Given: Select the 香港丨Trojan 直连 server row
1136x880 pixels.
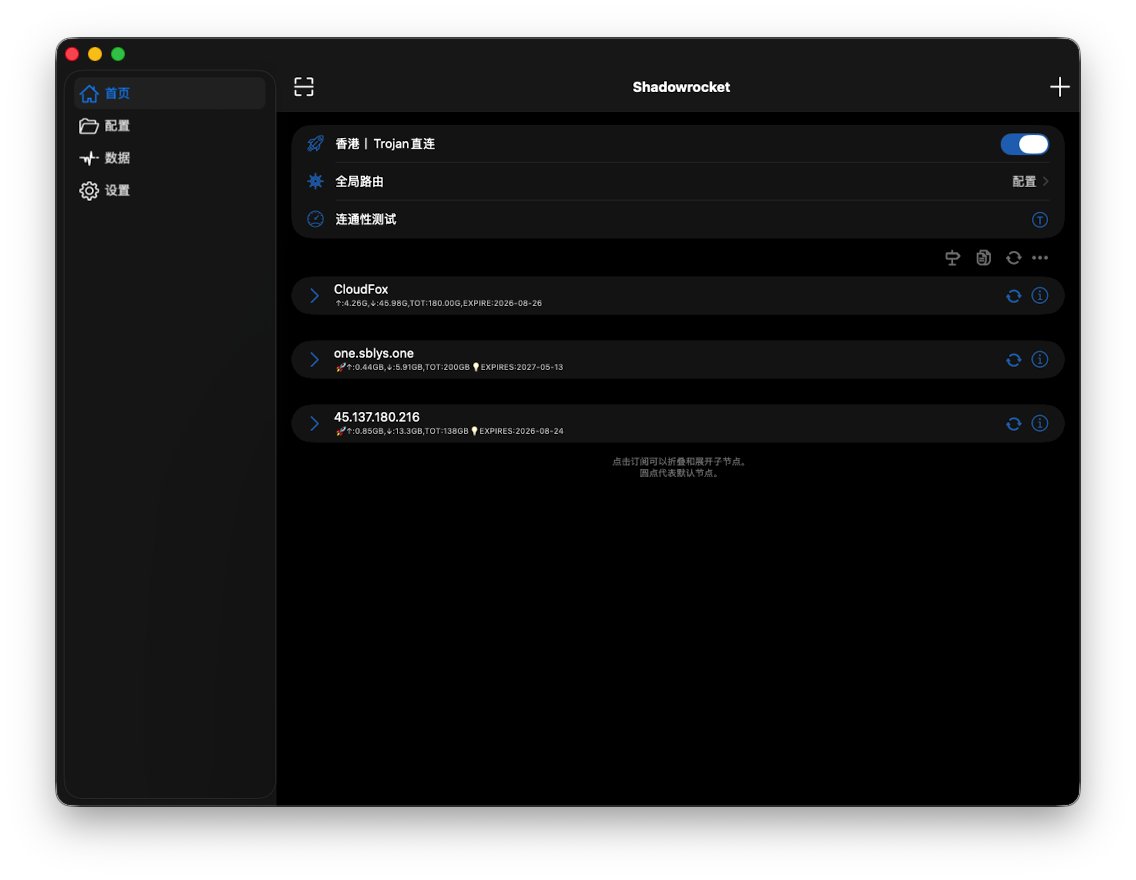Looking at the screenshot, I should coord(677,143).
